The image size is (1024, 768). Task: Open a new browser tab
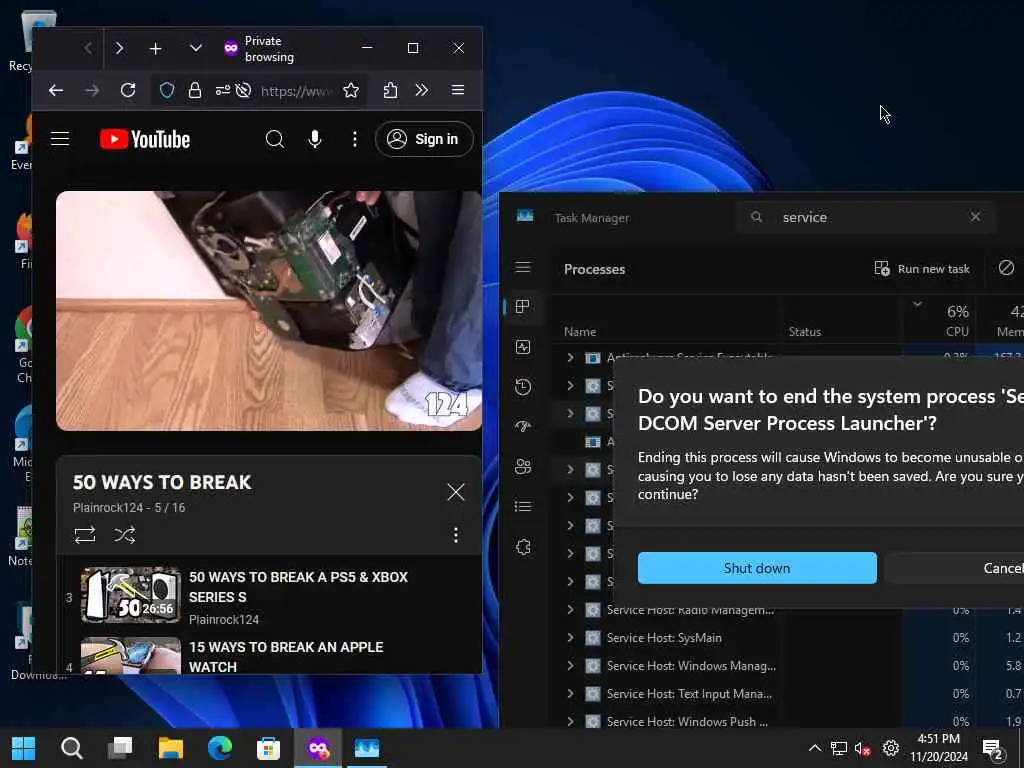pos(155,48)
